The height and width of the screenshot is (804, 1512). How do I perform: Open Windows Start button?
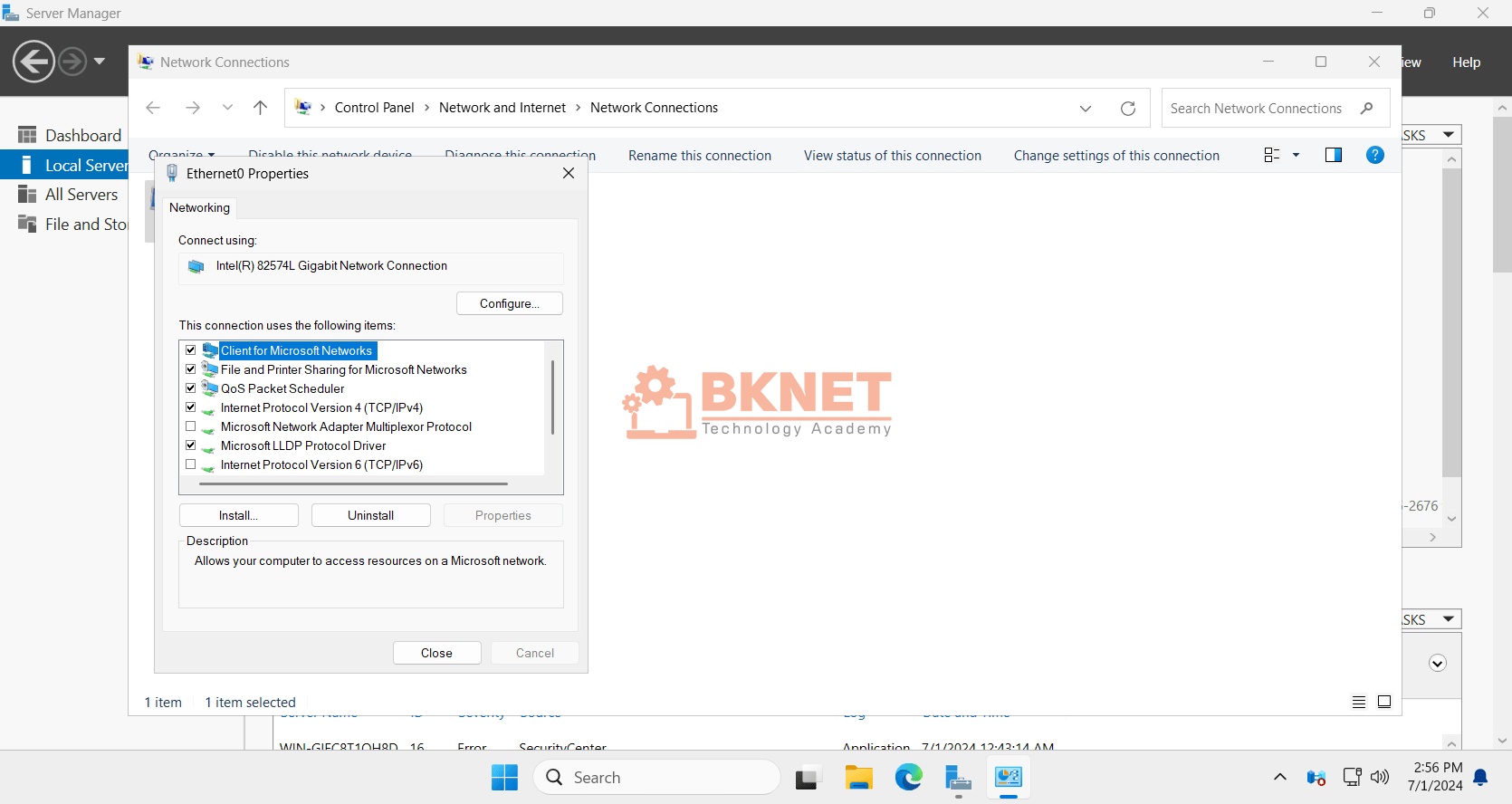pos(504,777)
